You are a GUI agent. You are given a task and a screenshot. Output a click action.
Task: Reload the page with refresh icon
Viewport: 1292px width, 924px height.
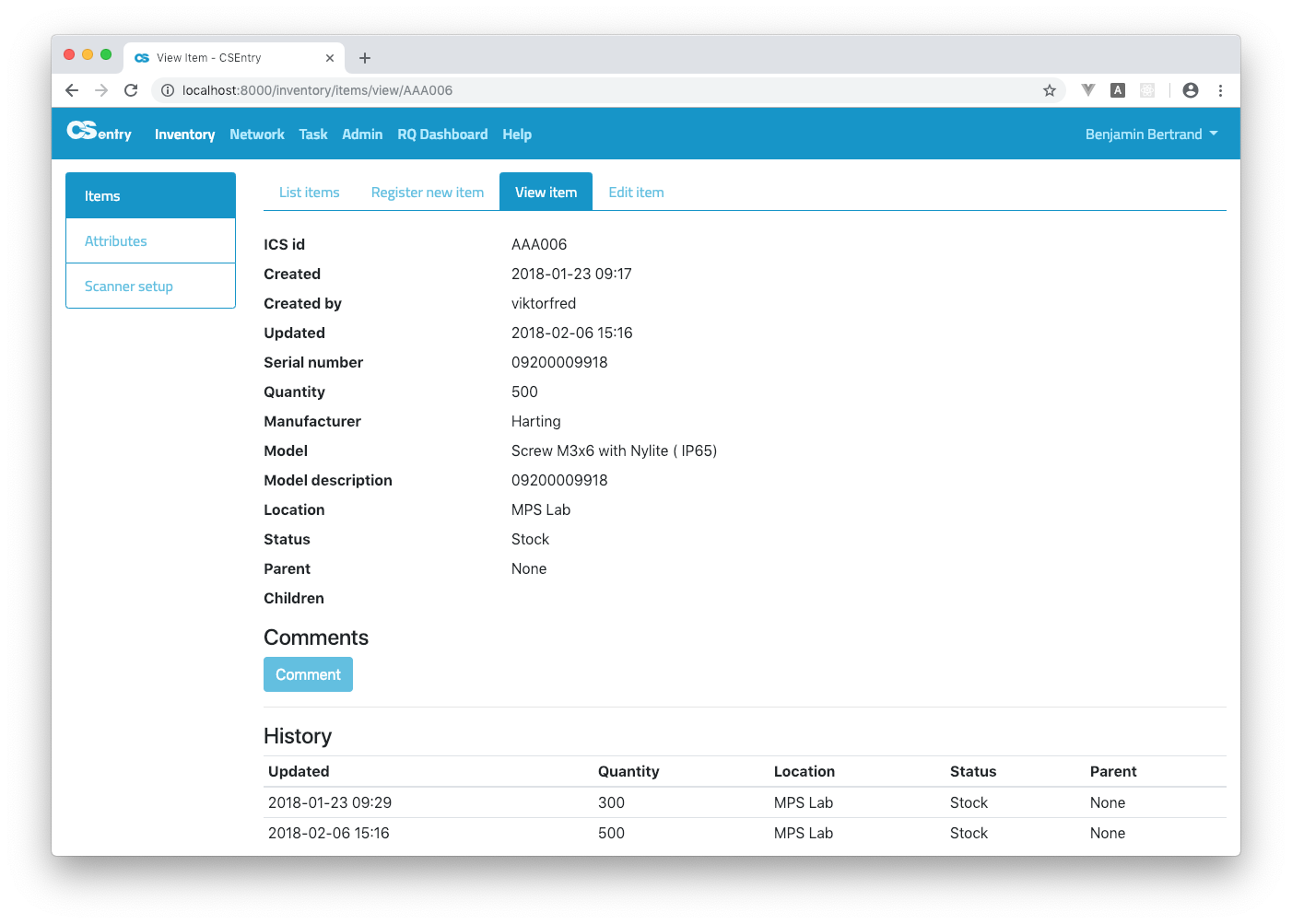(131, 90)
